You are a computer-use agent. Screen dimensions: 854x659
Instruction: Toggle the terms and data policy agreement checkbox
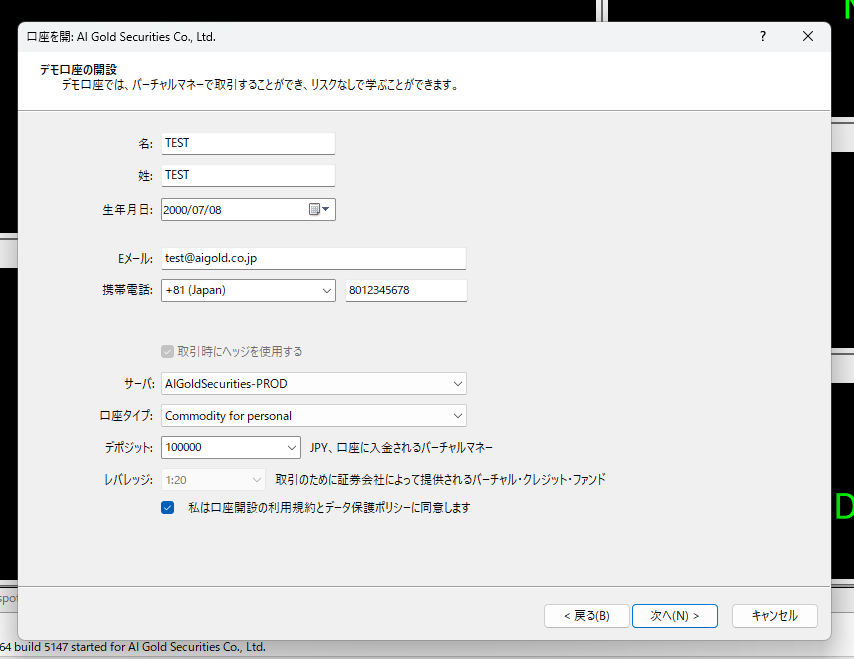tap(167, 508)
